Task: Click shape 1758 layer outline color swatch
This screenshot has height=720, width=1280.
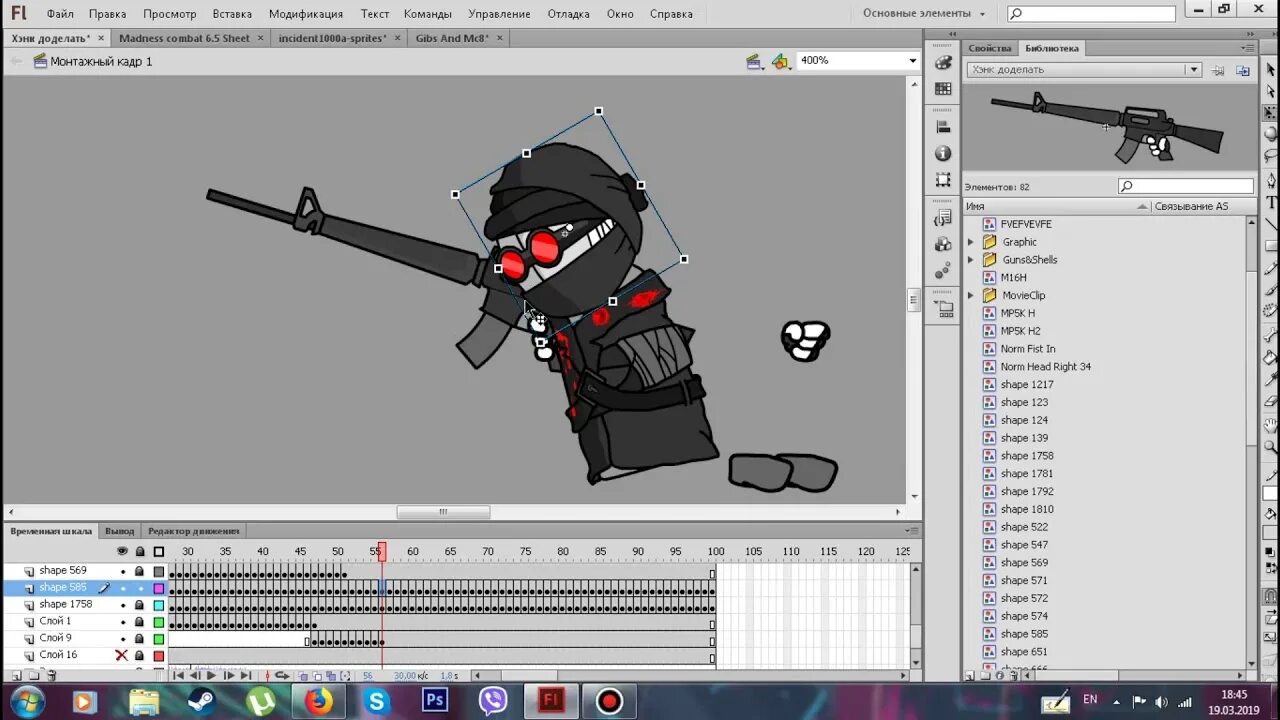Action: (158, 605)
